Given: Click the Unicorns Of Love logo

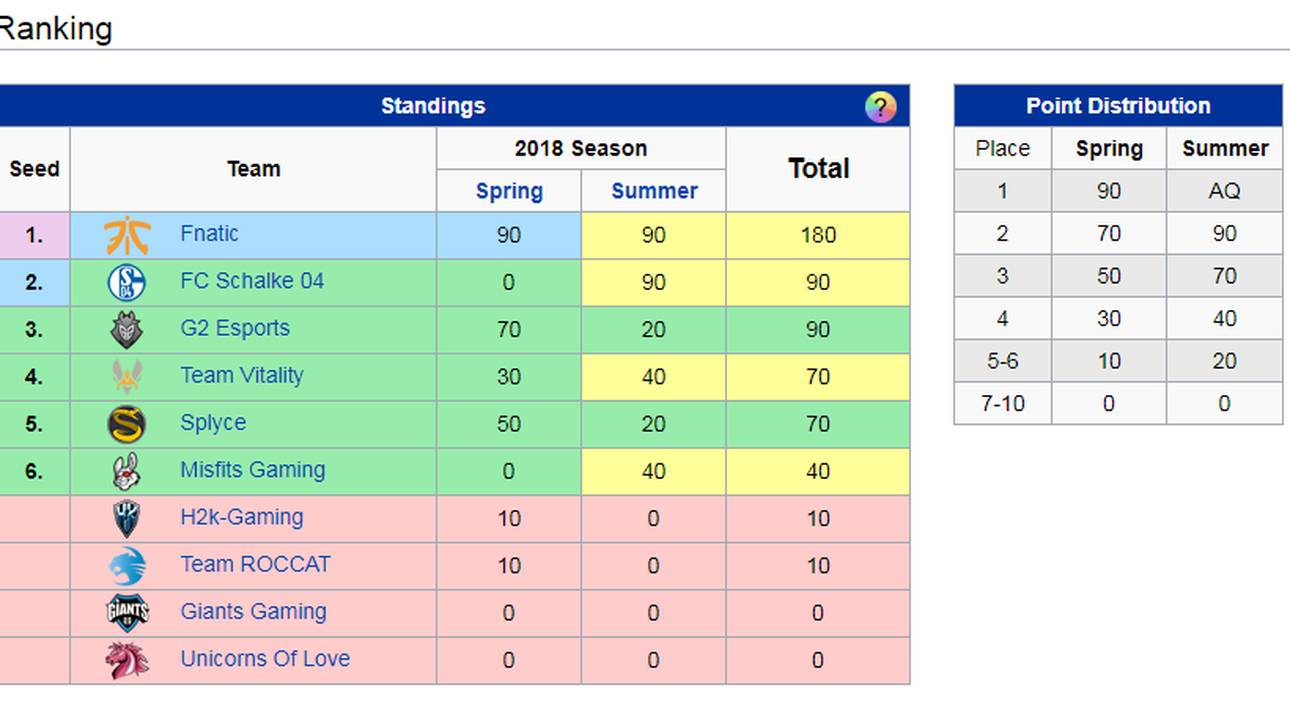Looking at the screenshot, I should coord(126,660).
